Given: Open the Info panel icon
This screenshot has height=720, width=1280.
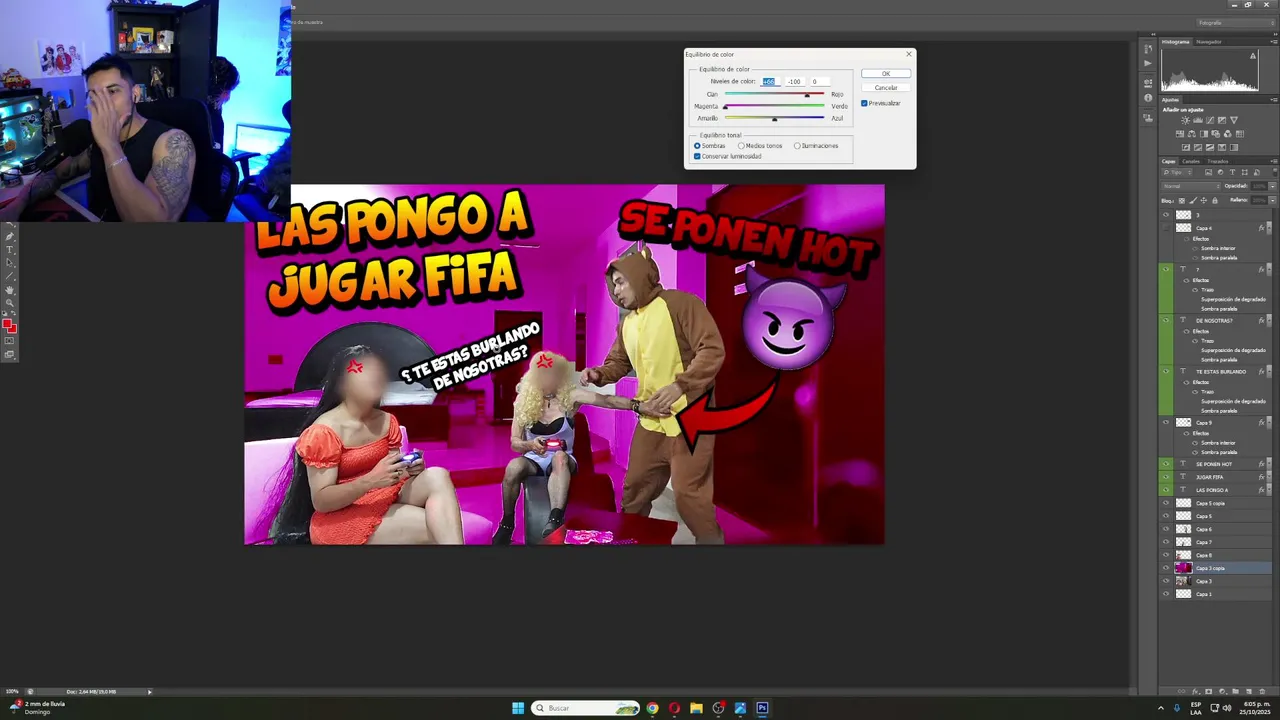Looking at the screenshot, I should (x=1148, y=98).
